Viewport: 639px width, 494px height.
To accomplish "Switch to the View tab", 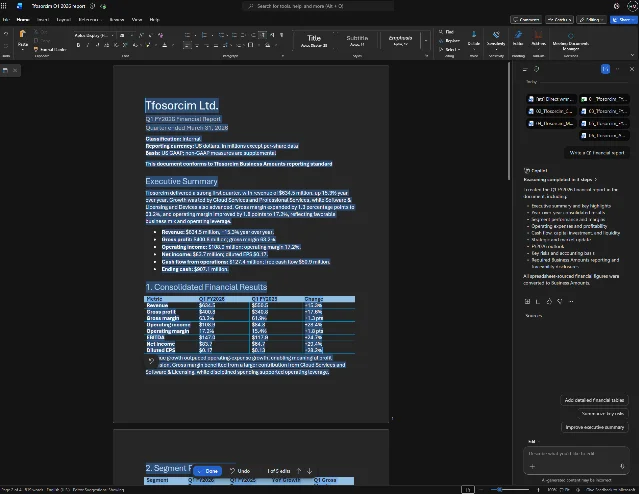I will 137,20.
